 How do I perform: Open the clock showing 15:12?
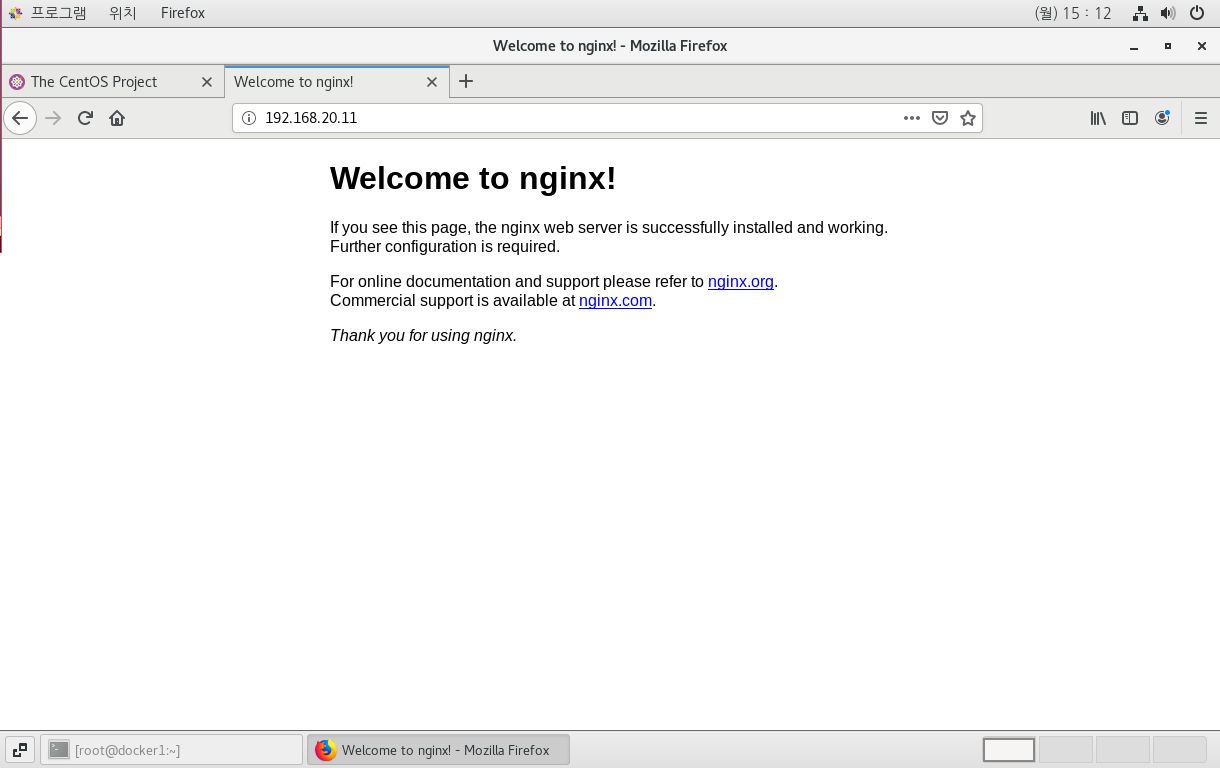click(x=1073, y=13)
